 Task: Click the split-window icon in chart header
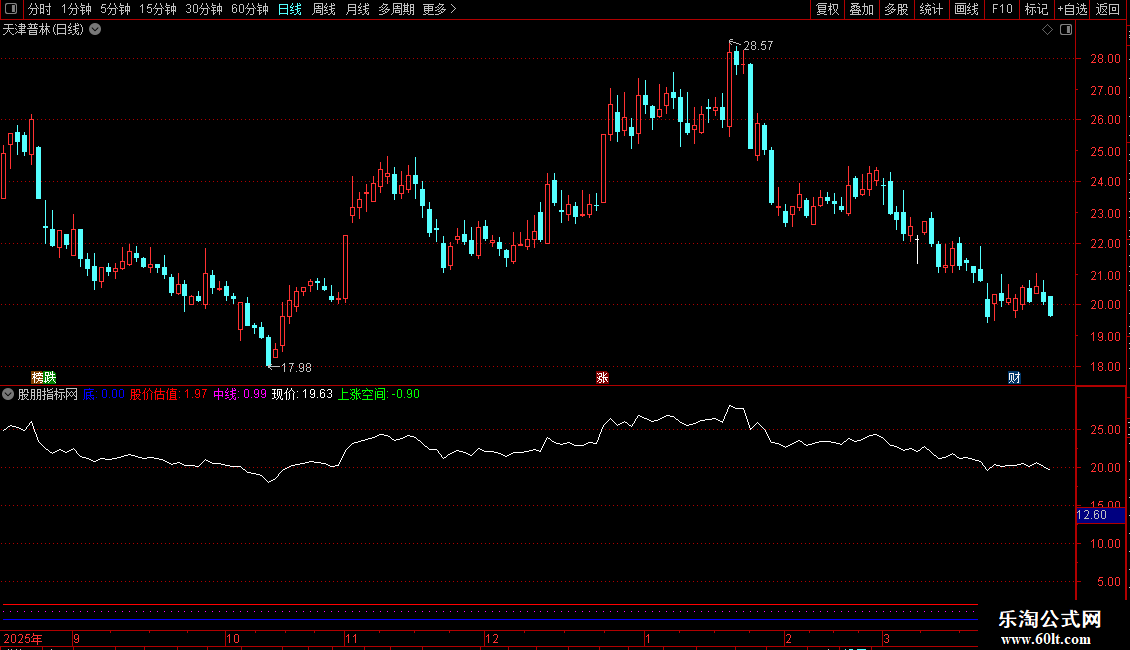click(x=1066, y=30)
